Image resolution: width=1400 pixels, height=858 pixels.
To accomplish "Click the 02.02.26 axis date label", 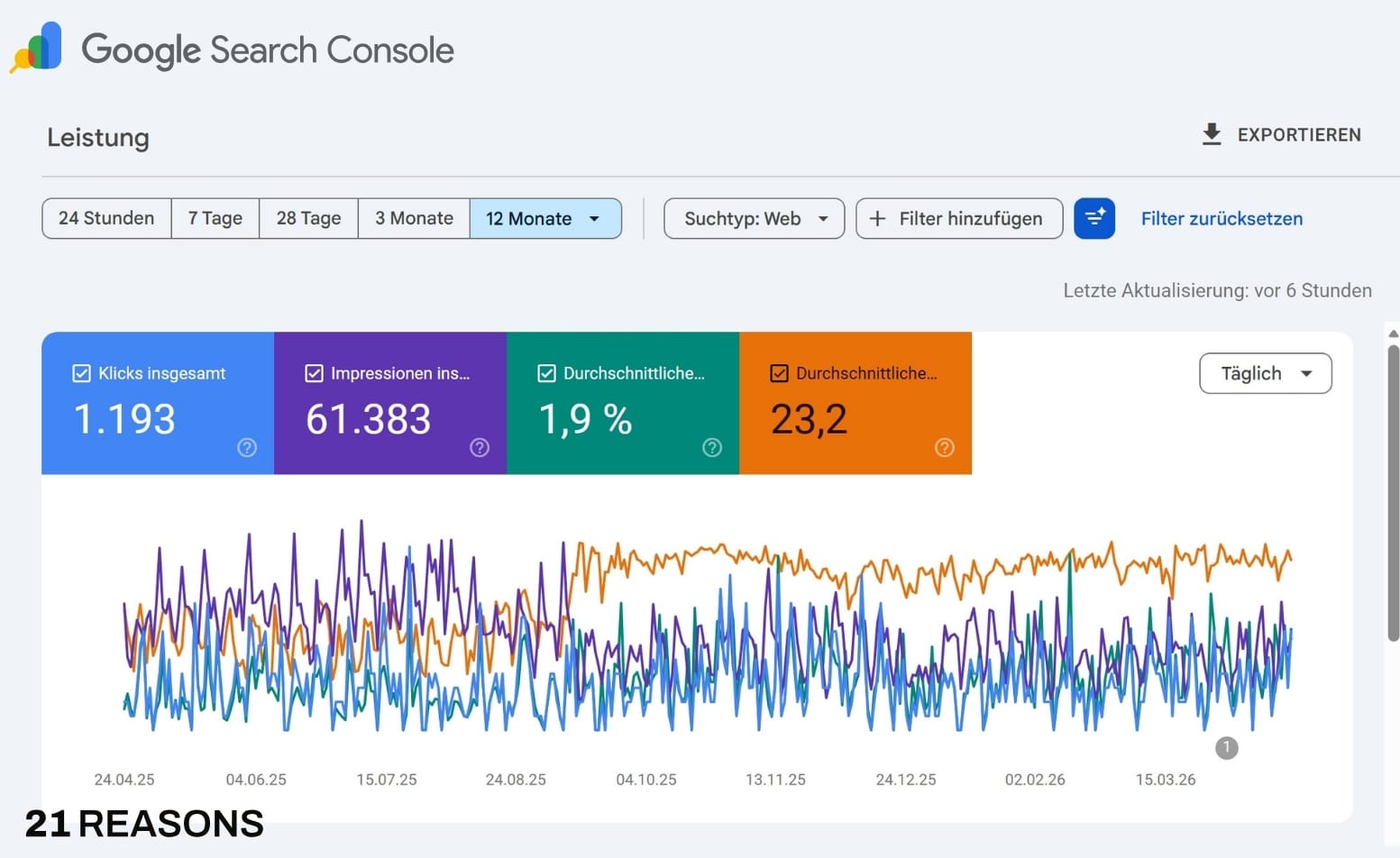I will tap(1035, 780).
